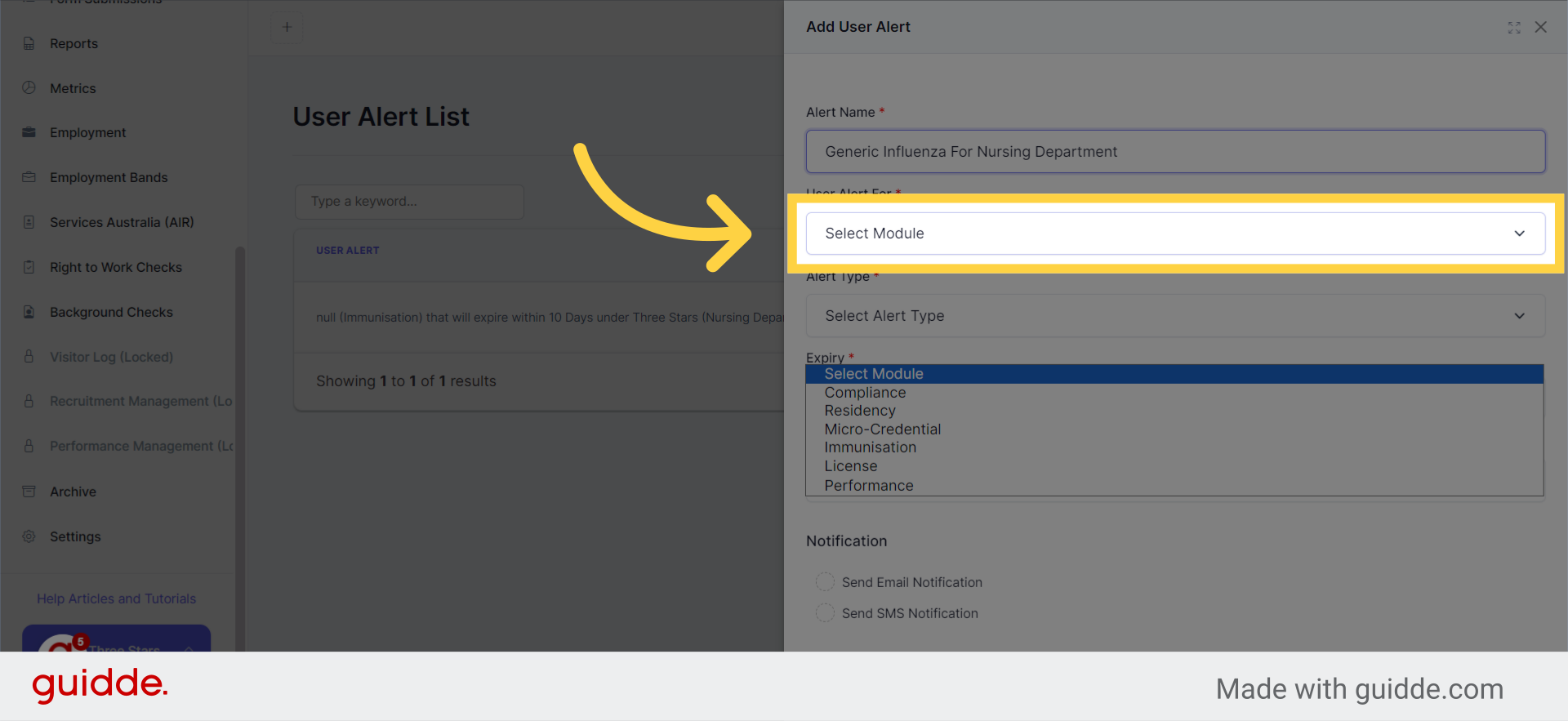Open the Metrics page
The image size is (1568, 721).
click(73, 88)
